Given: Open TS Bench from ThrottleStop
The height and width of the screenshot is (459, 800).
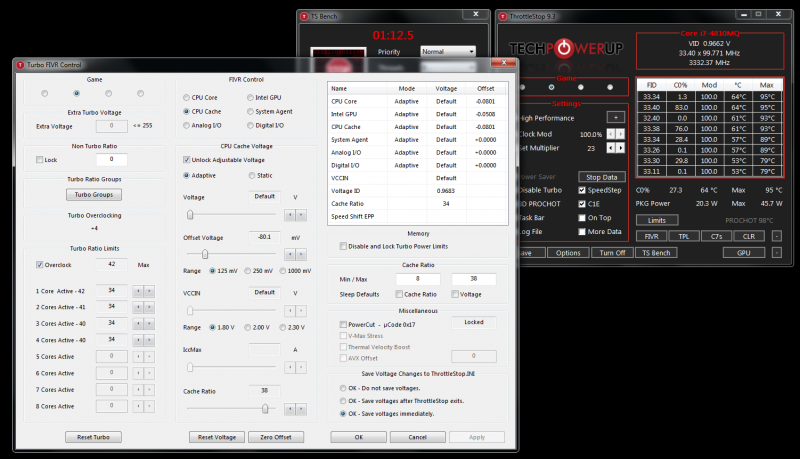Looking at the screenshot, I should [656, 253].
